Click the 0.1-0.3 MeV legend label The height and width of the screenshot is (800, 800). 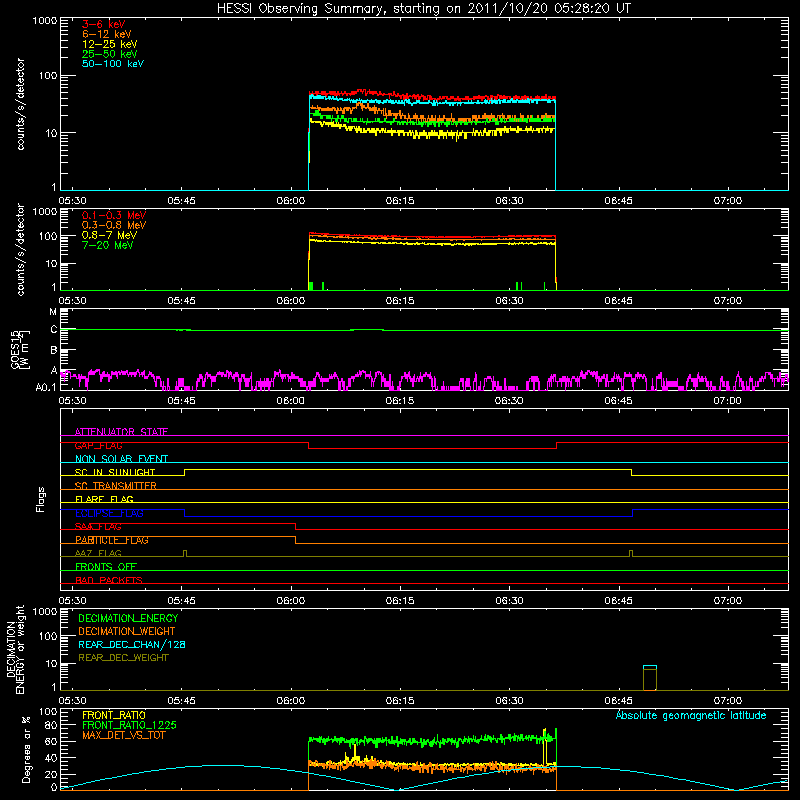(114, 215)
